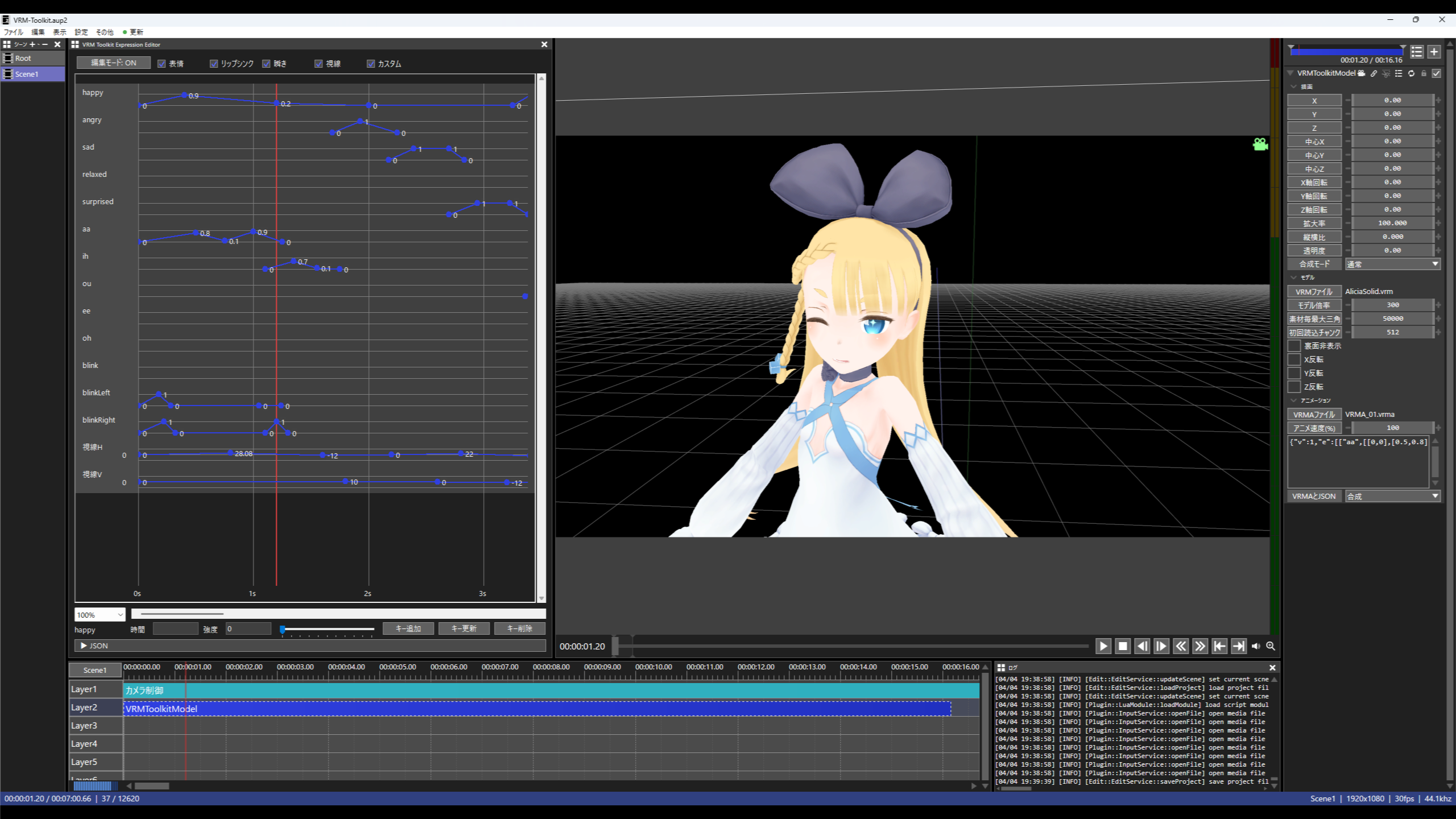Click the 強度 strength slider
1456x819 pixels.
click(x=328, y=629)
